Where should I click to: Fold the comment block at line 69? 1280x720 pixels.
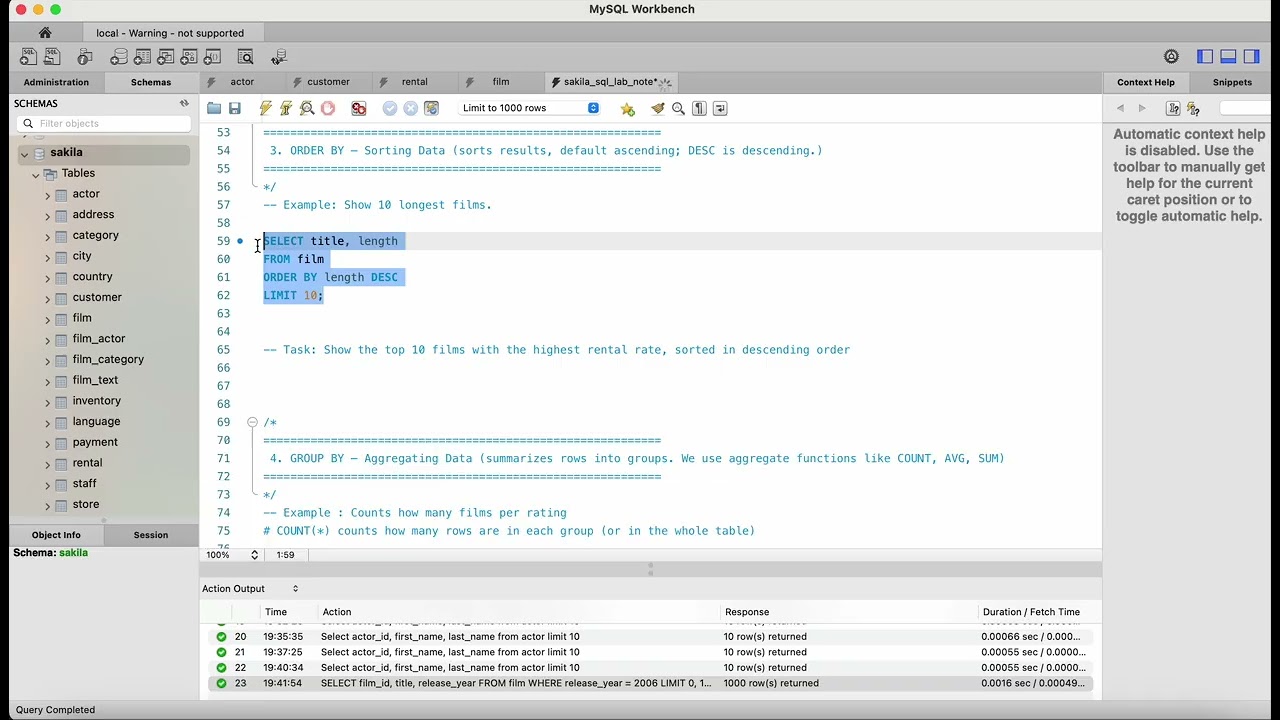pyautogui.click(x=253, y=422)
